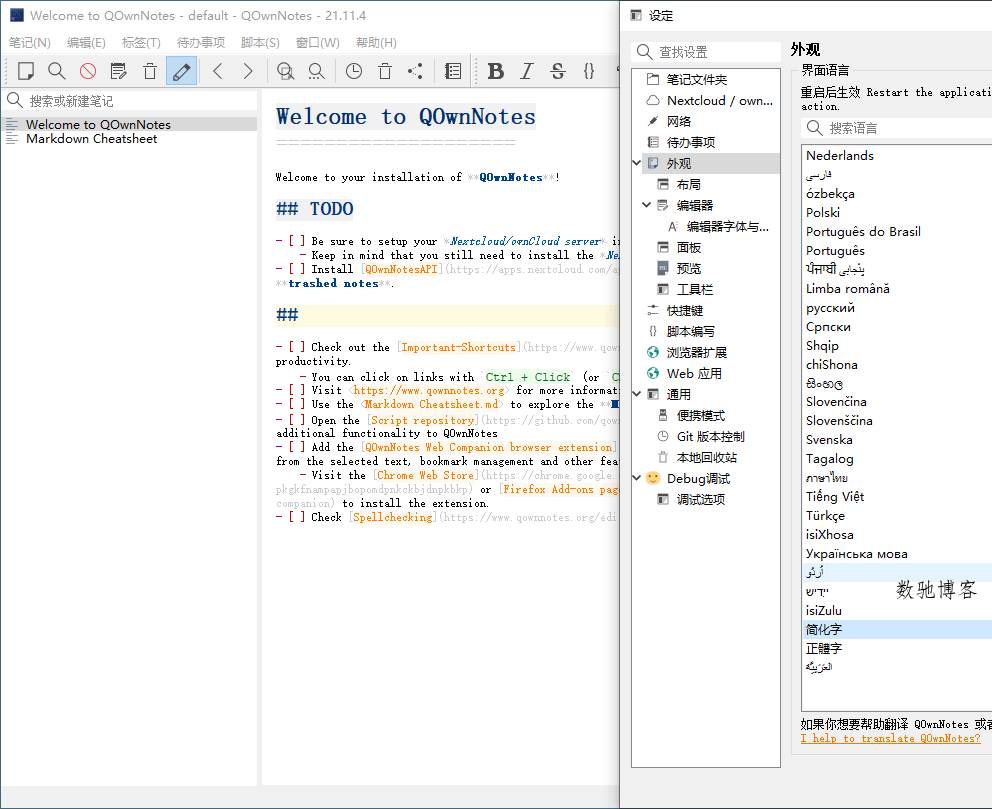The width and height of the screenshot is (992, 809).
Task: Select the Welcome to QOwnNotes note
Action: coord(130,124)
